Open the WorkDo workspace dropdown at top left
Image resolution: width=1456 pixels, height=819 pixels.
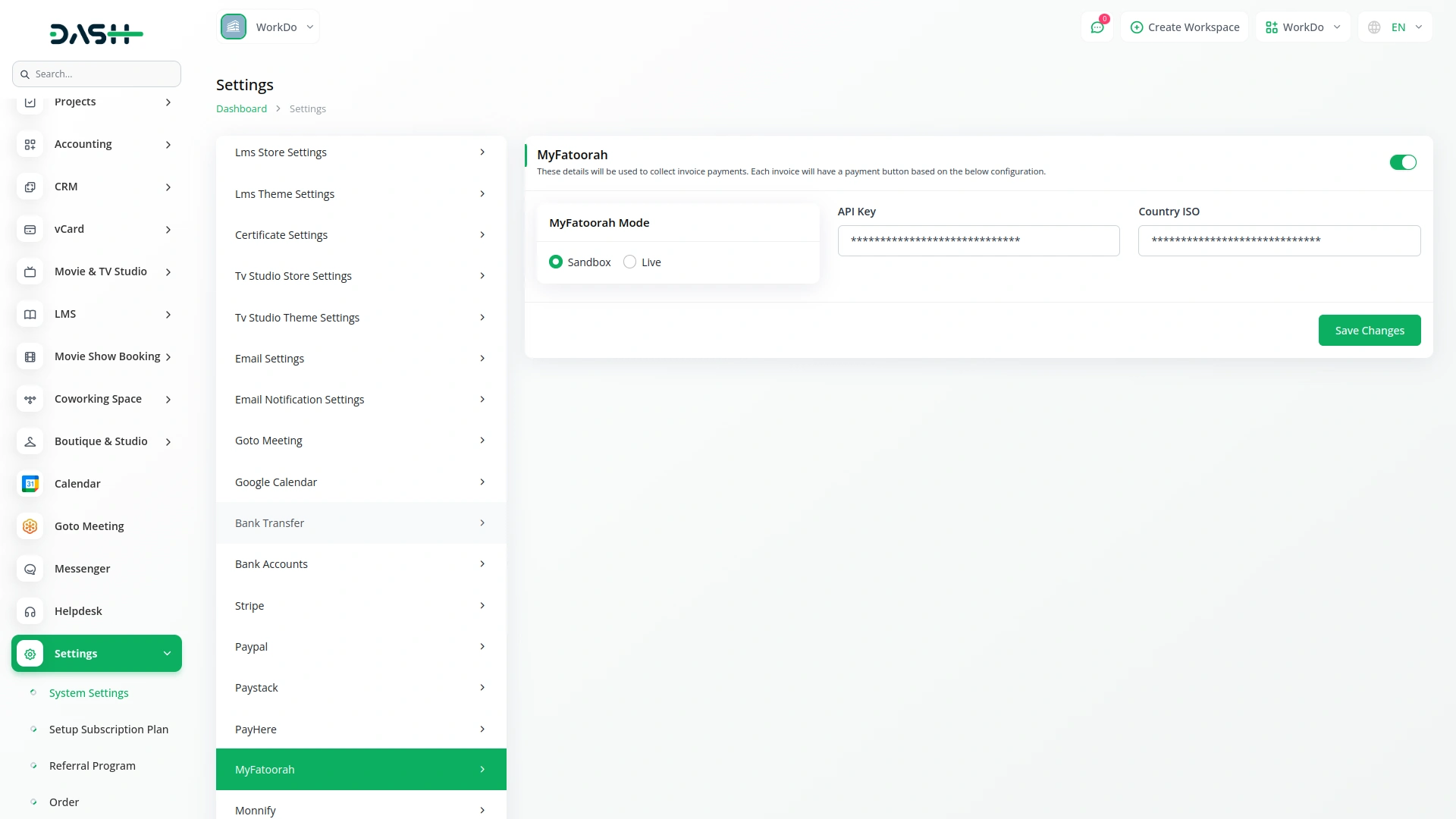268,27
